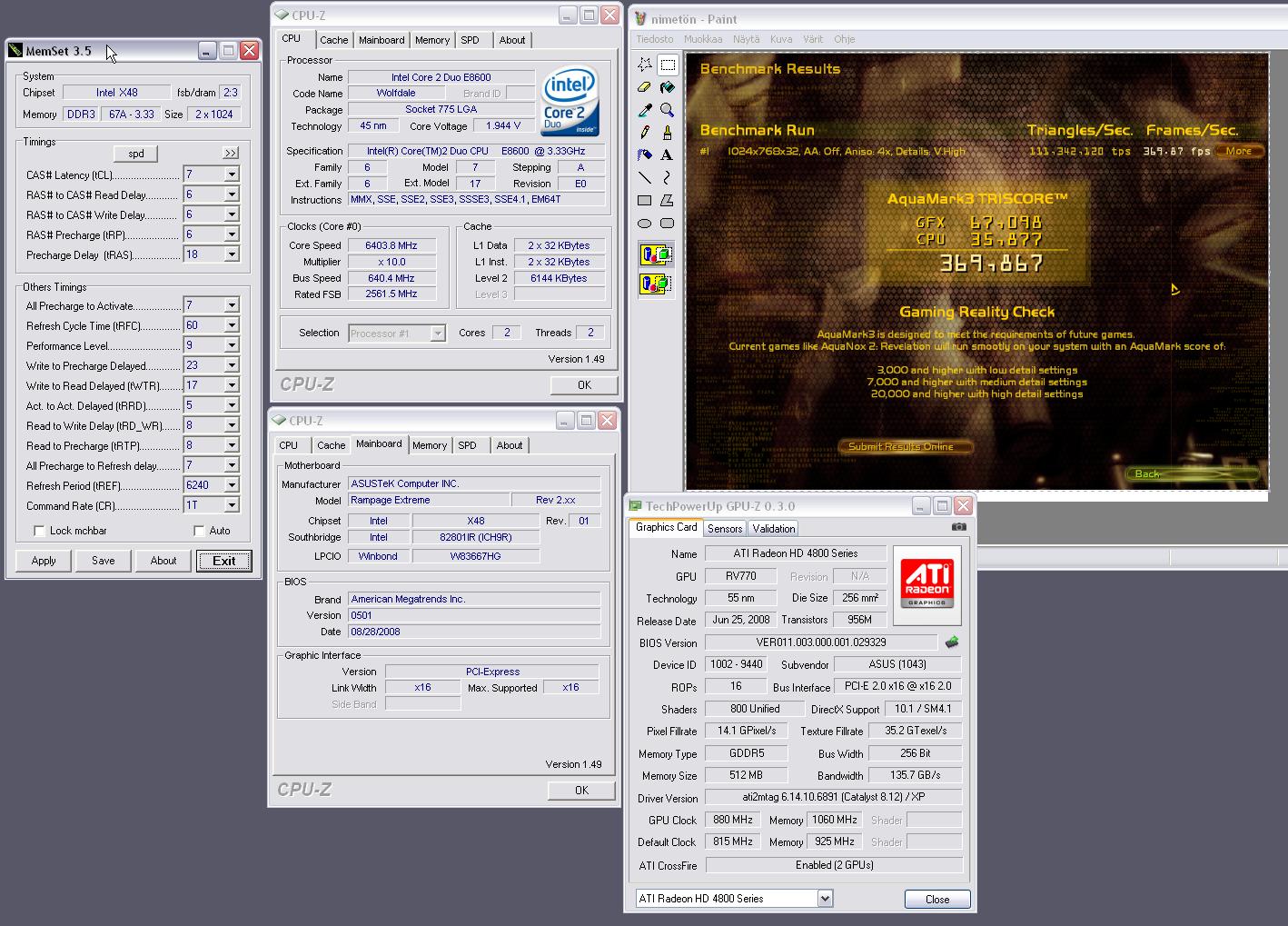Click Motherboard Model Rampage Extreme field
1288x926 pixels.
pyautogui.click(x=429, y=500)
